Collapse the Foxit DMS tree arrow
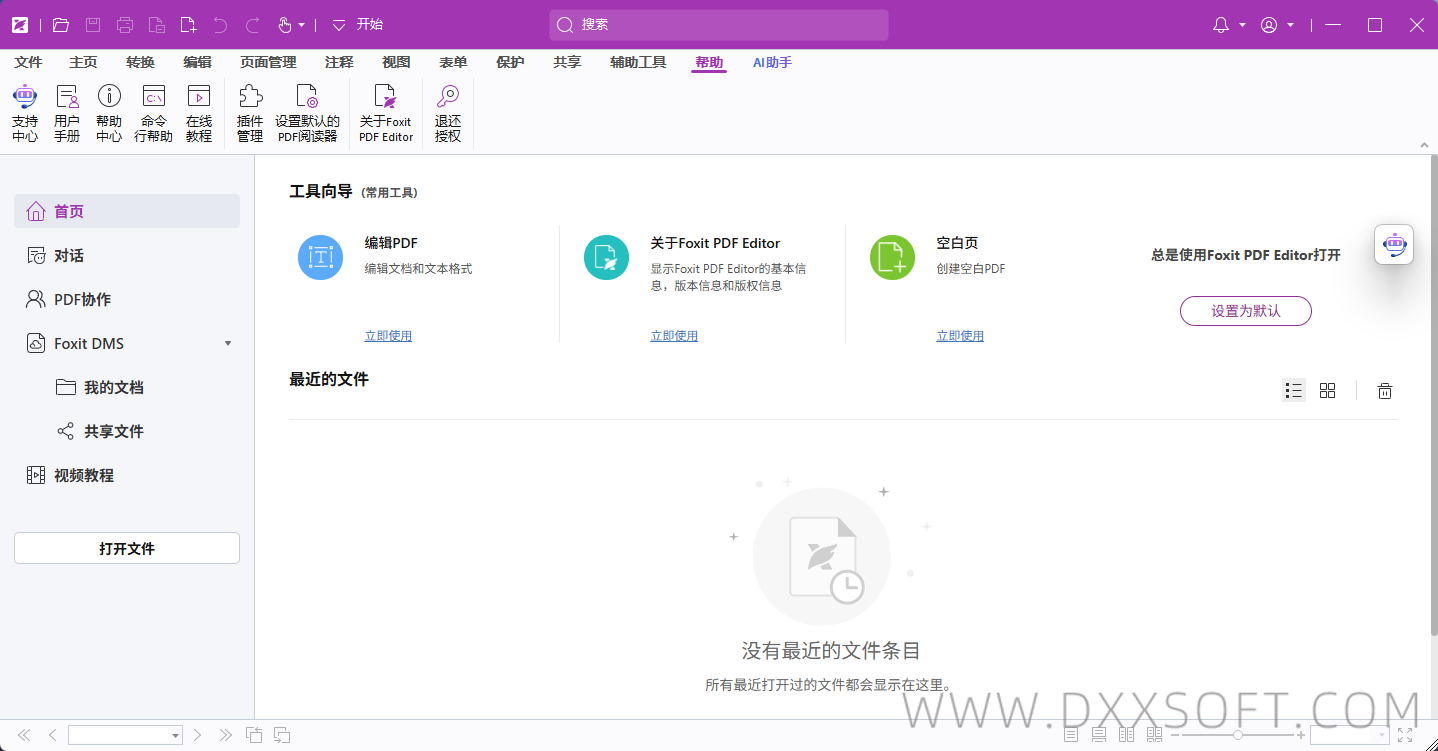The height and width of the screenshot is (751, 1438). coord(228,344)
